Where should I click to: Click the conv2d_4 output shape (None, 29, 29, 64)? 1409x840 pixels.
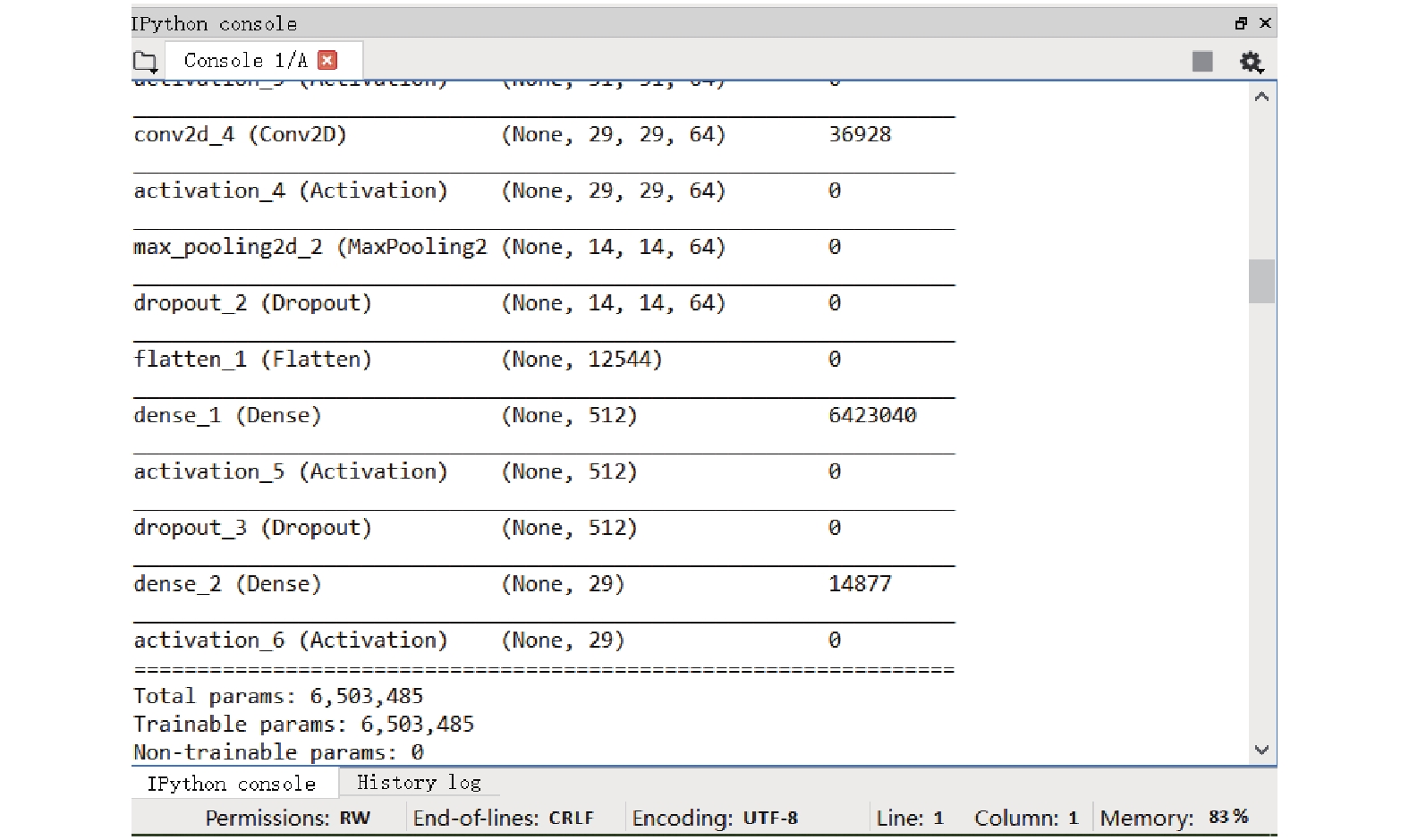pos(614,135)
